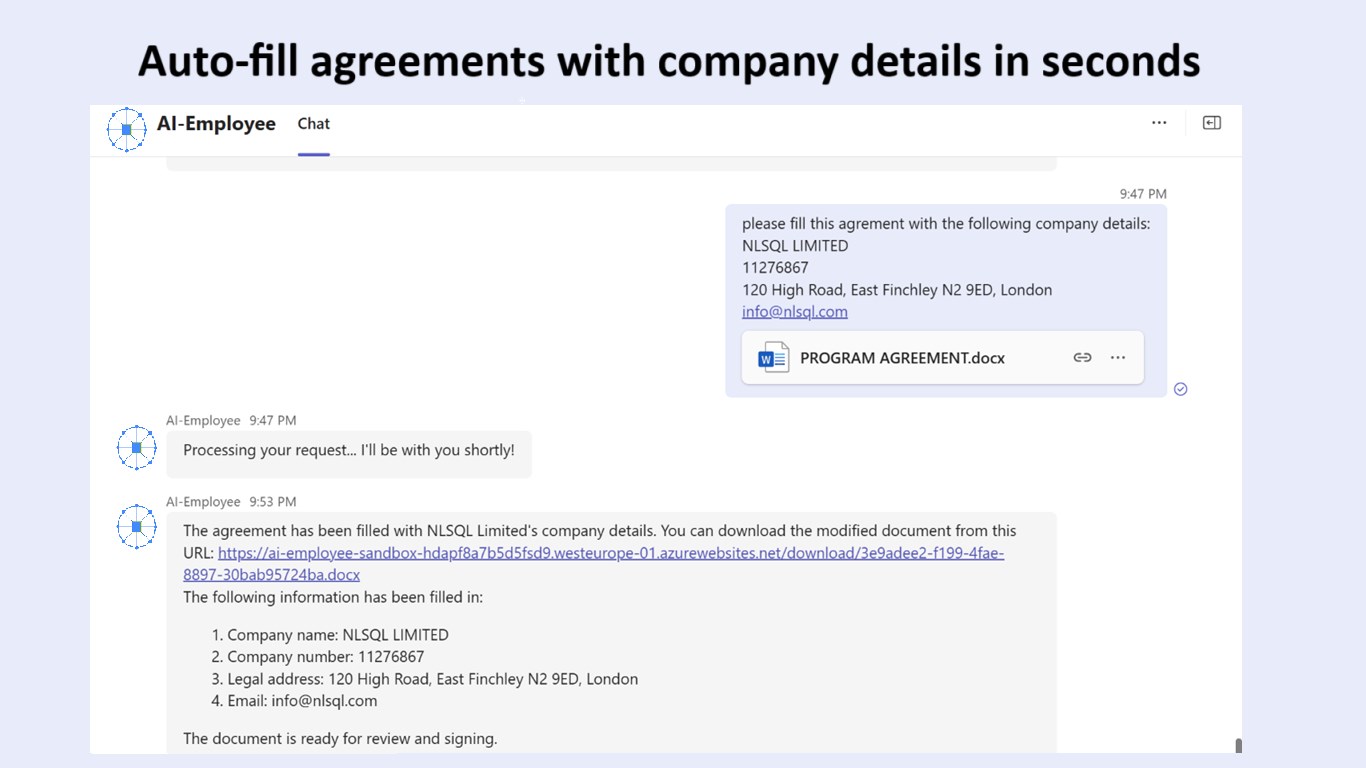
Task: Switch to the Chat tab
Action: click(313, 124)
